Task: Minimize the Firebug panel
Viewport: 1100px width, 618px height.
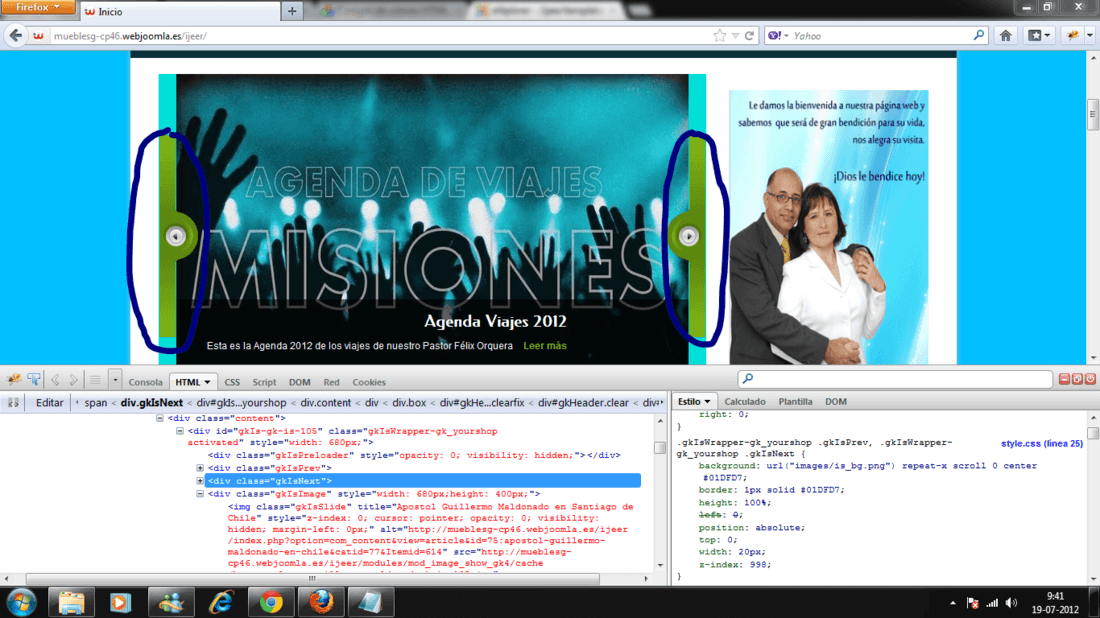Action: (x=1064, y=379)
